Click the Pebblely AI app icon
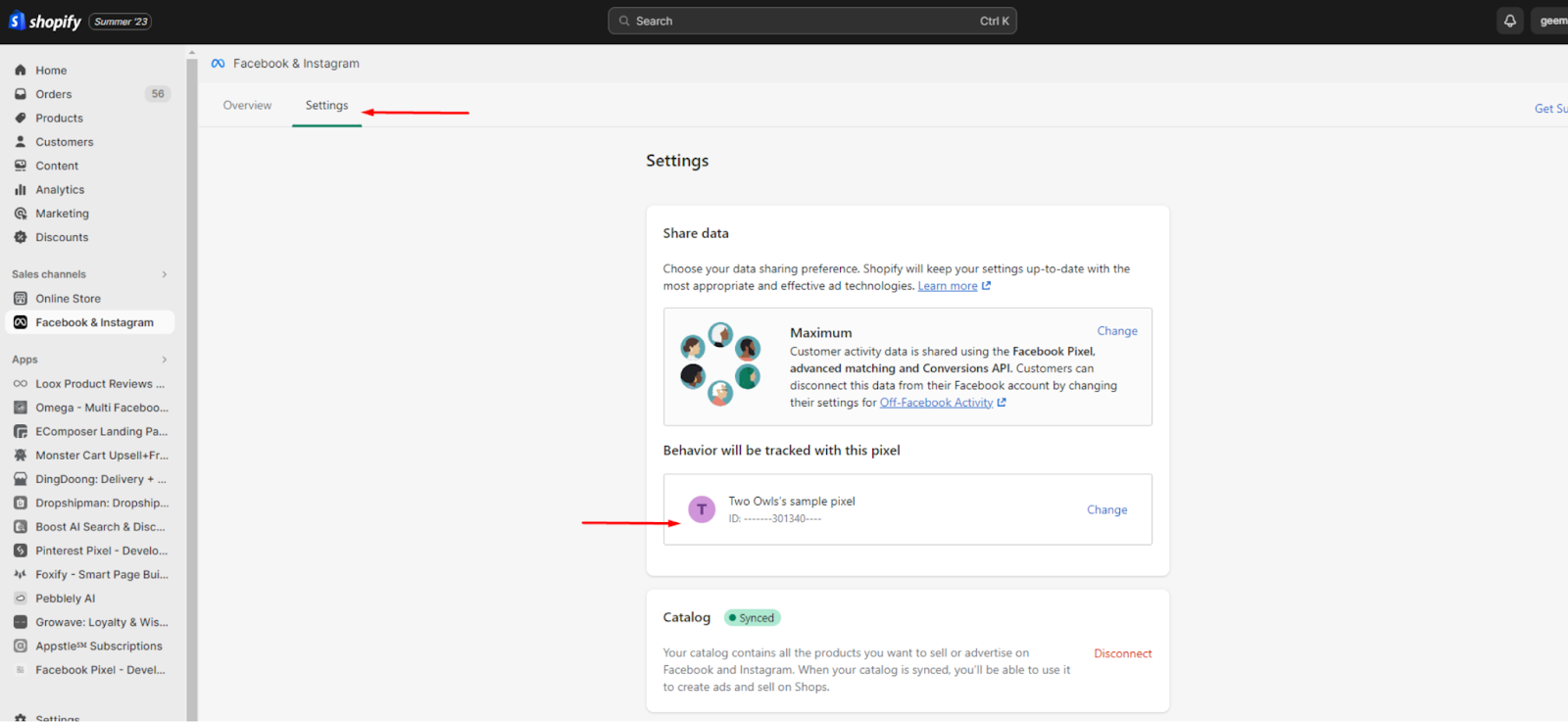 (21, 599)
